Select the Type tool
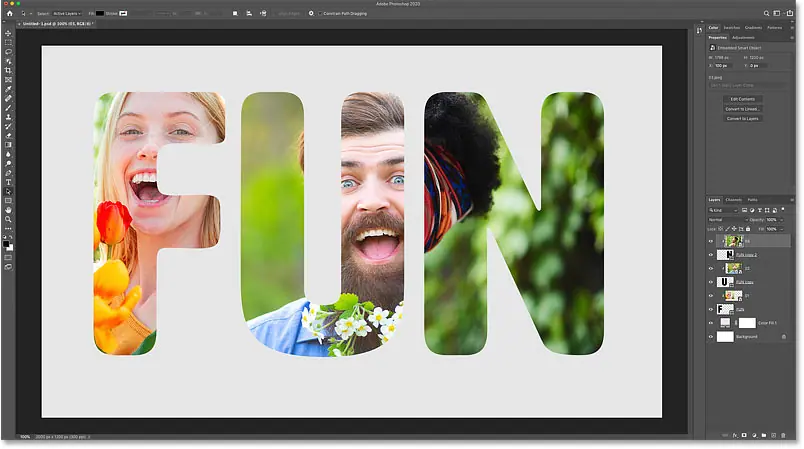Image resolution: width=804 pixels, height=449 pixels. (8, 182)
